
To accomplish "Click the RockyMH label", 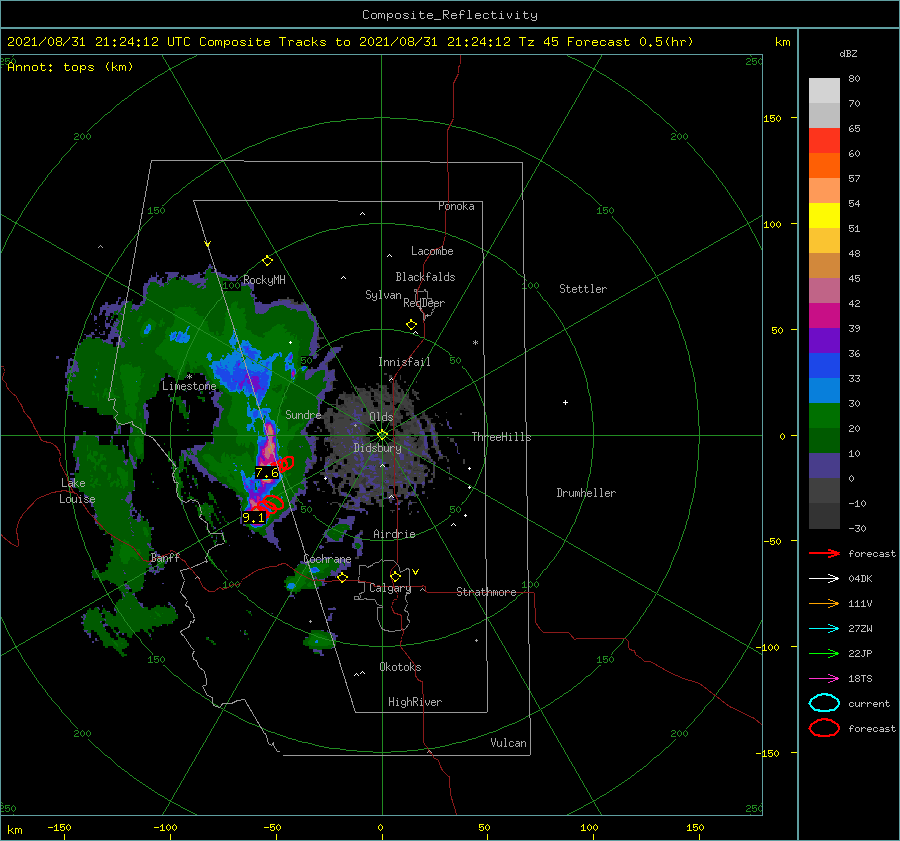I will [x=264, y=280].
